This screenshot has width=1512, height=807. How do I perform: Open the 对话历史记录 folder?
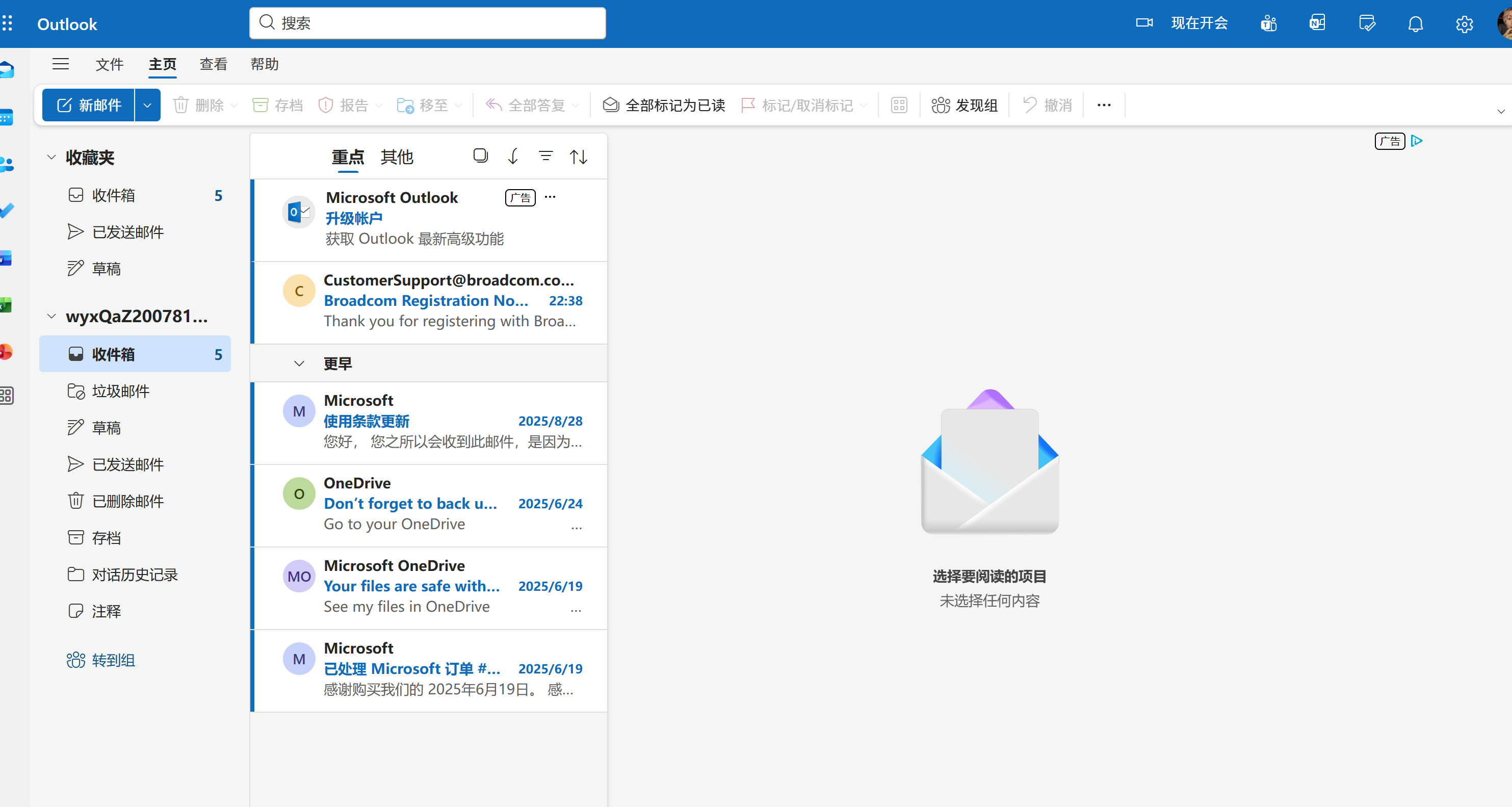pos(135,575)
